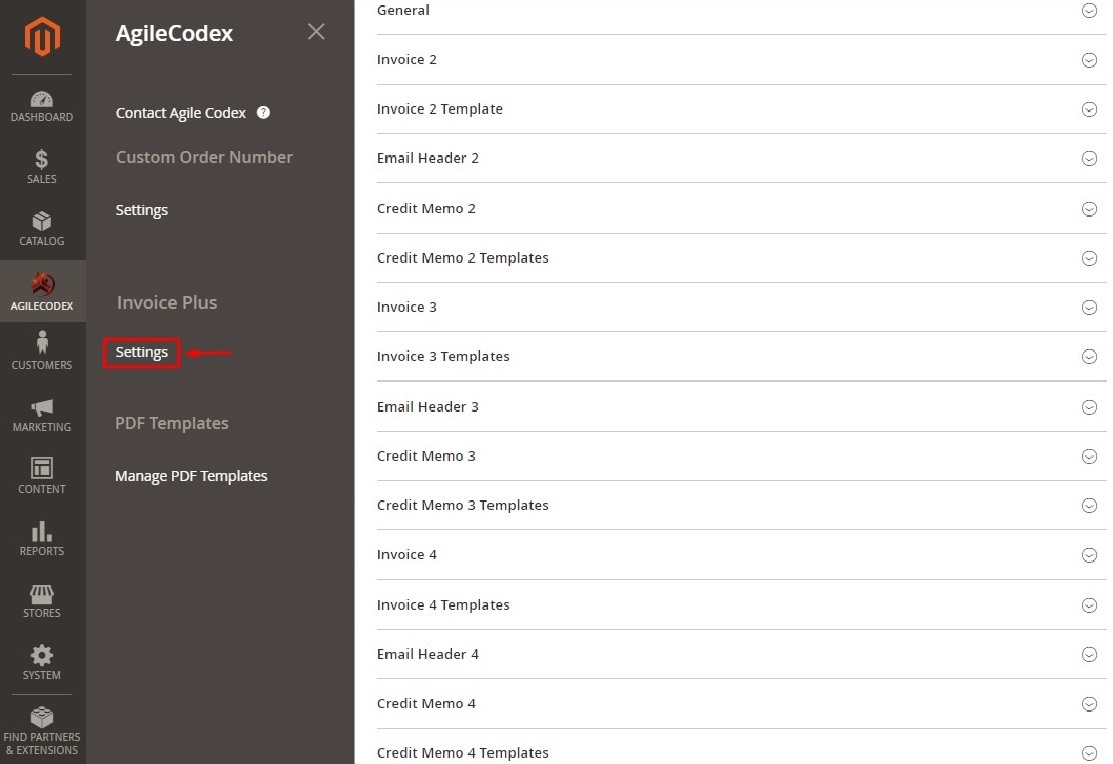Expand the General section arrow

coord(1089,11)
